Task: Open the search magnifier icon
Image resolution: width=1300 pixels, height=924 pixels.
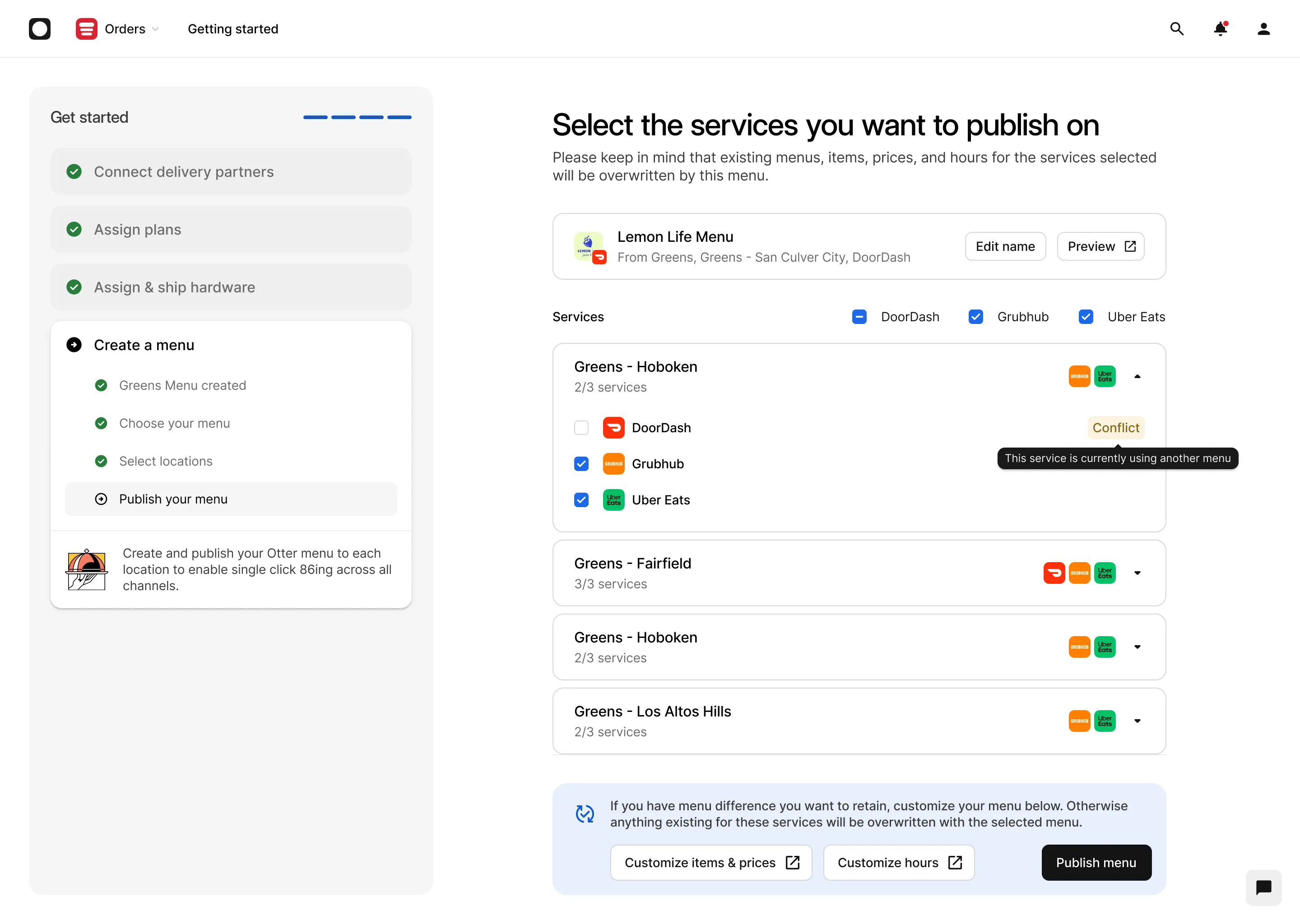Action: [1176, 28]
